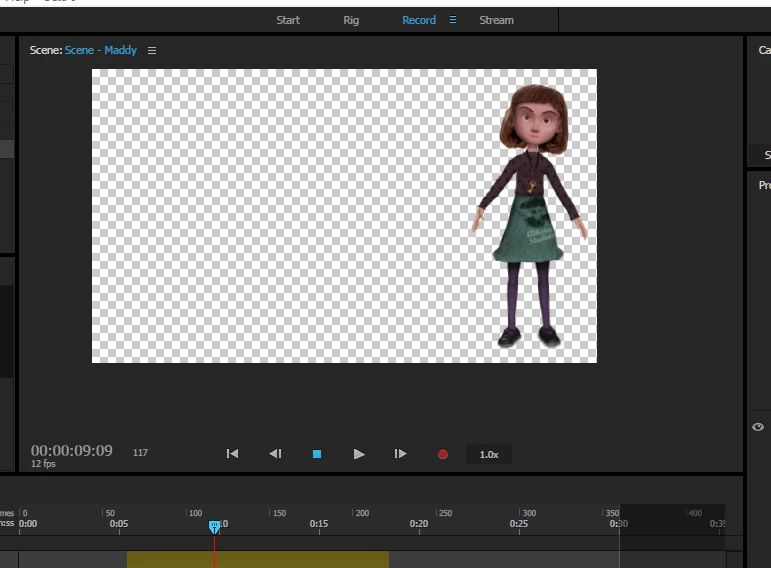Switch to the Start workspace
The width and height of the screenshot is (771, 568).
click(288, 20)
